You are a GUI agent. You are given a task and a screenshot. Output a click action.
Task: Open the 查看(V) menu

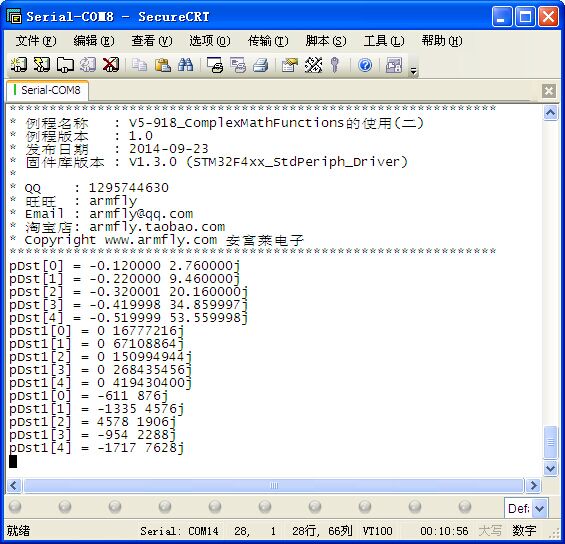(x=152, y=41)
